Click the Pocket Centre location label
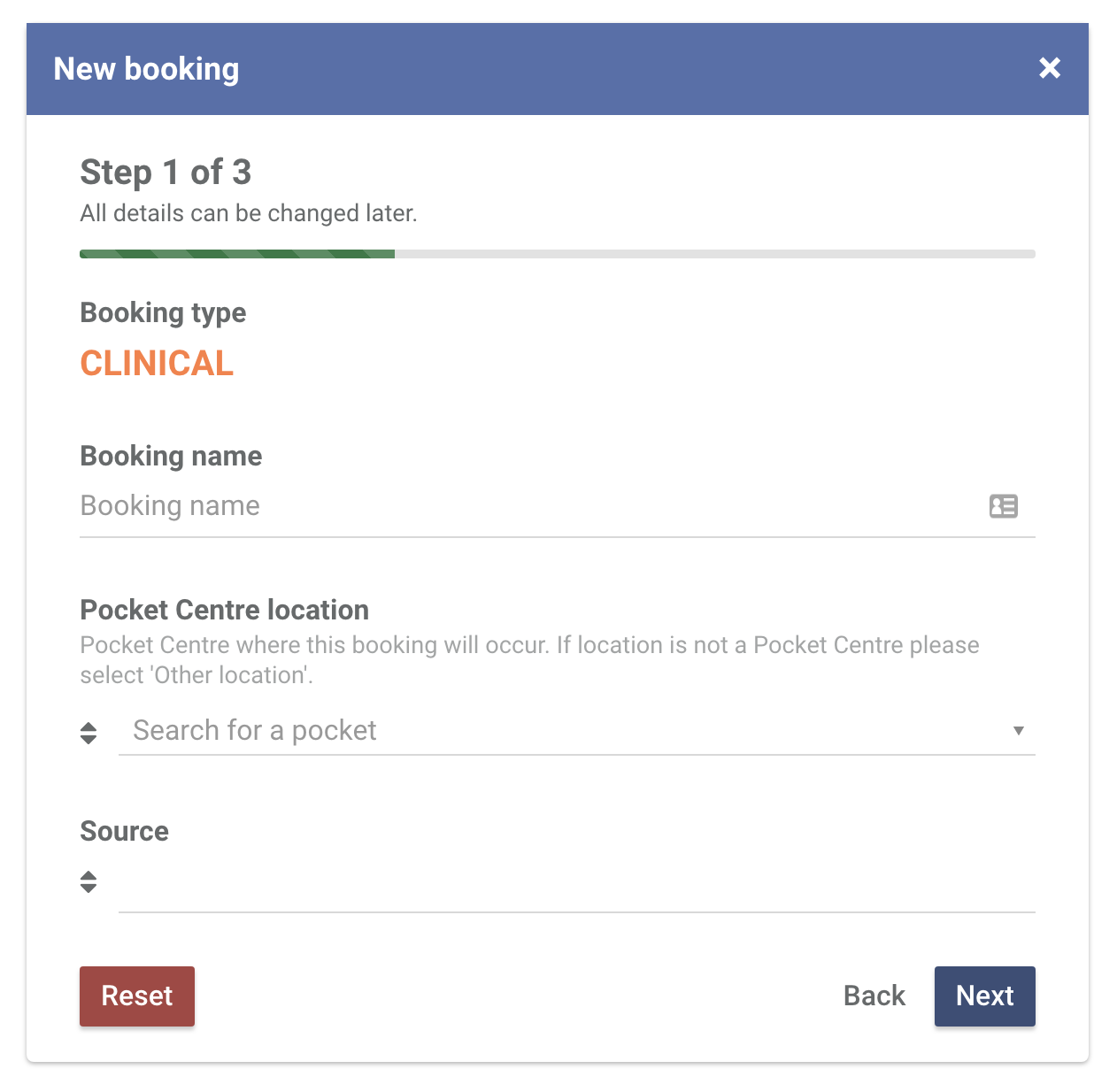 pos(224,611)
